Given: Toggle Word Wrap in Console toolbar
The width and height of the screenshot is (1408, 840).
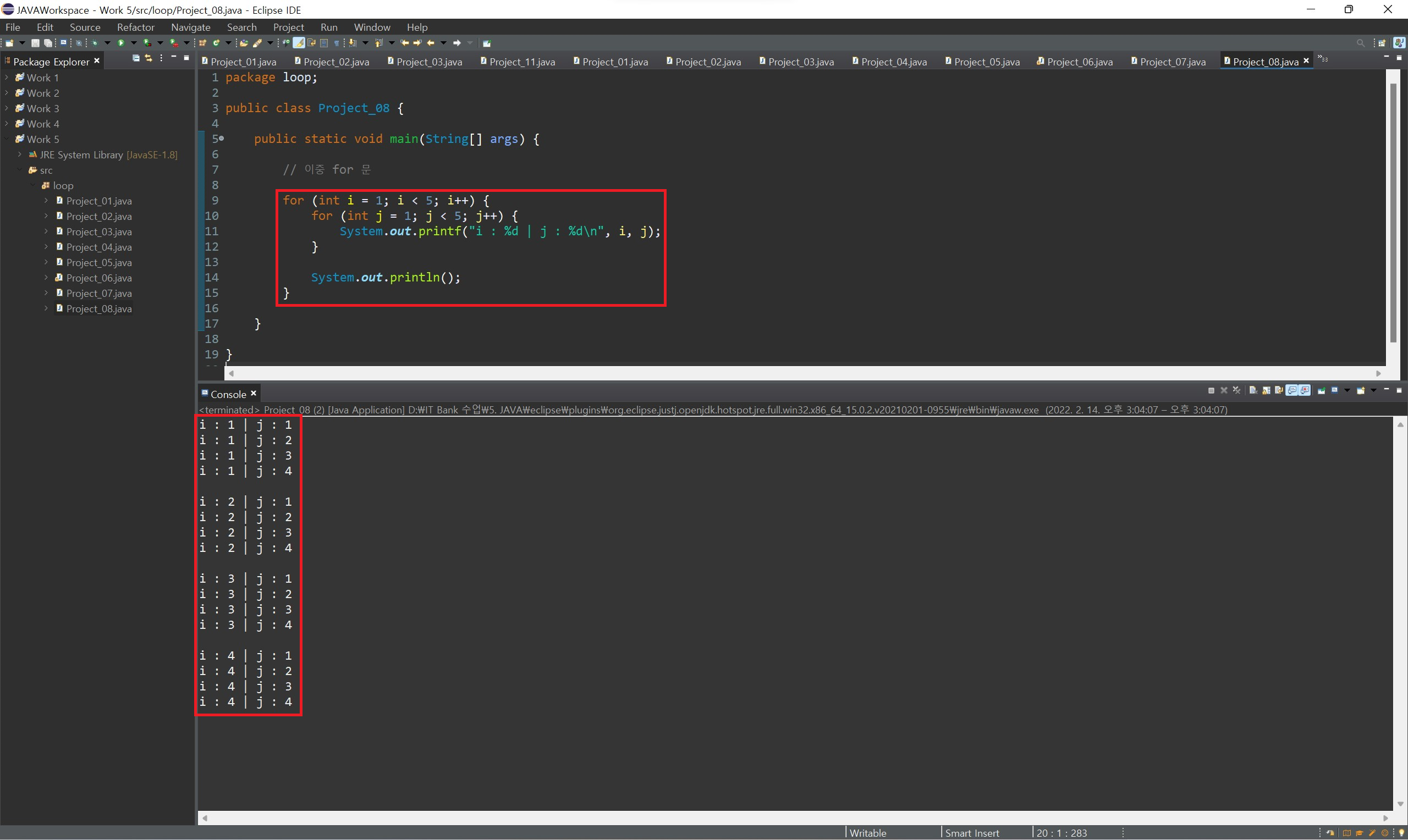Looking at the screenshot, I should pos(1279,390).
